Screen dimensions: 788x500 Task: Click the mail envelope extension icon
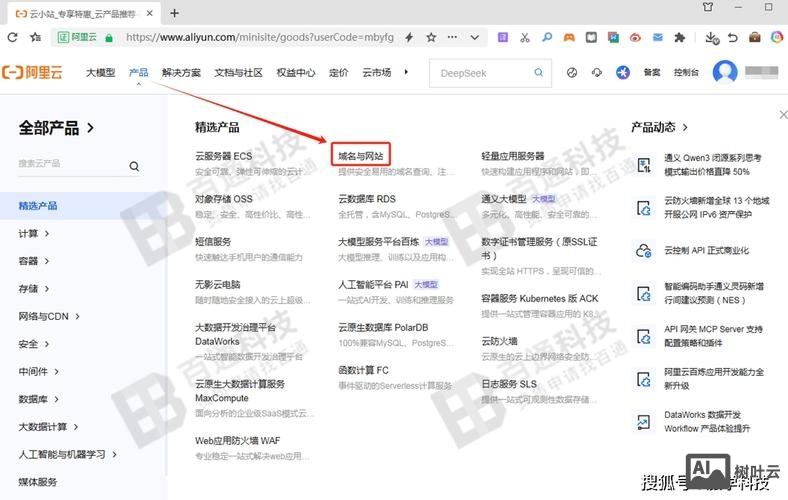coord(657,37)
